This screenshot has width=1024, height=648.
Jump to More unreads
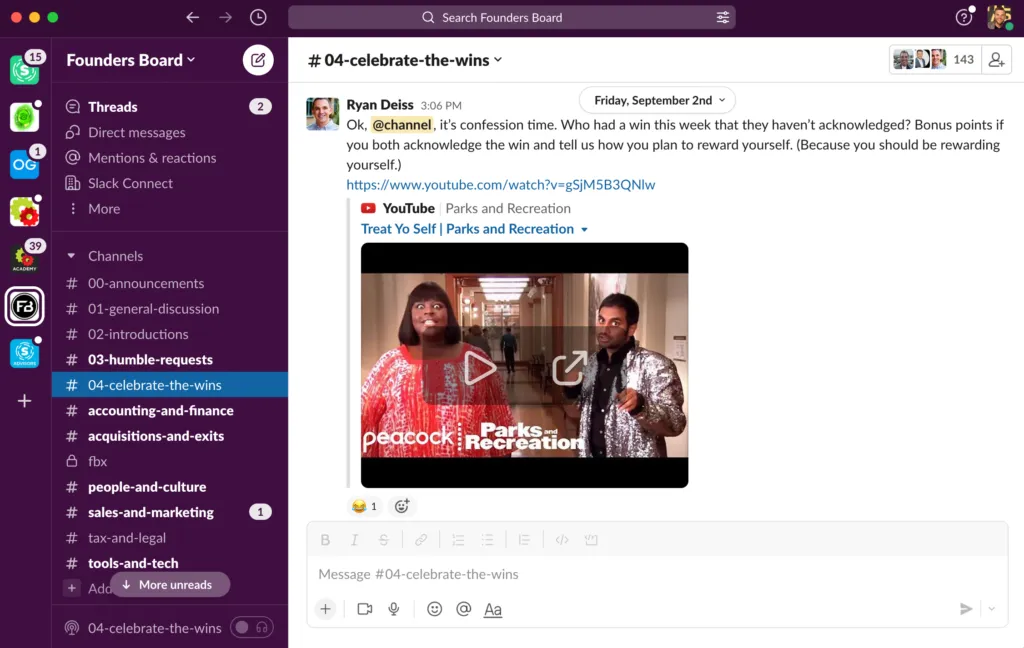point(170,585)
